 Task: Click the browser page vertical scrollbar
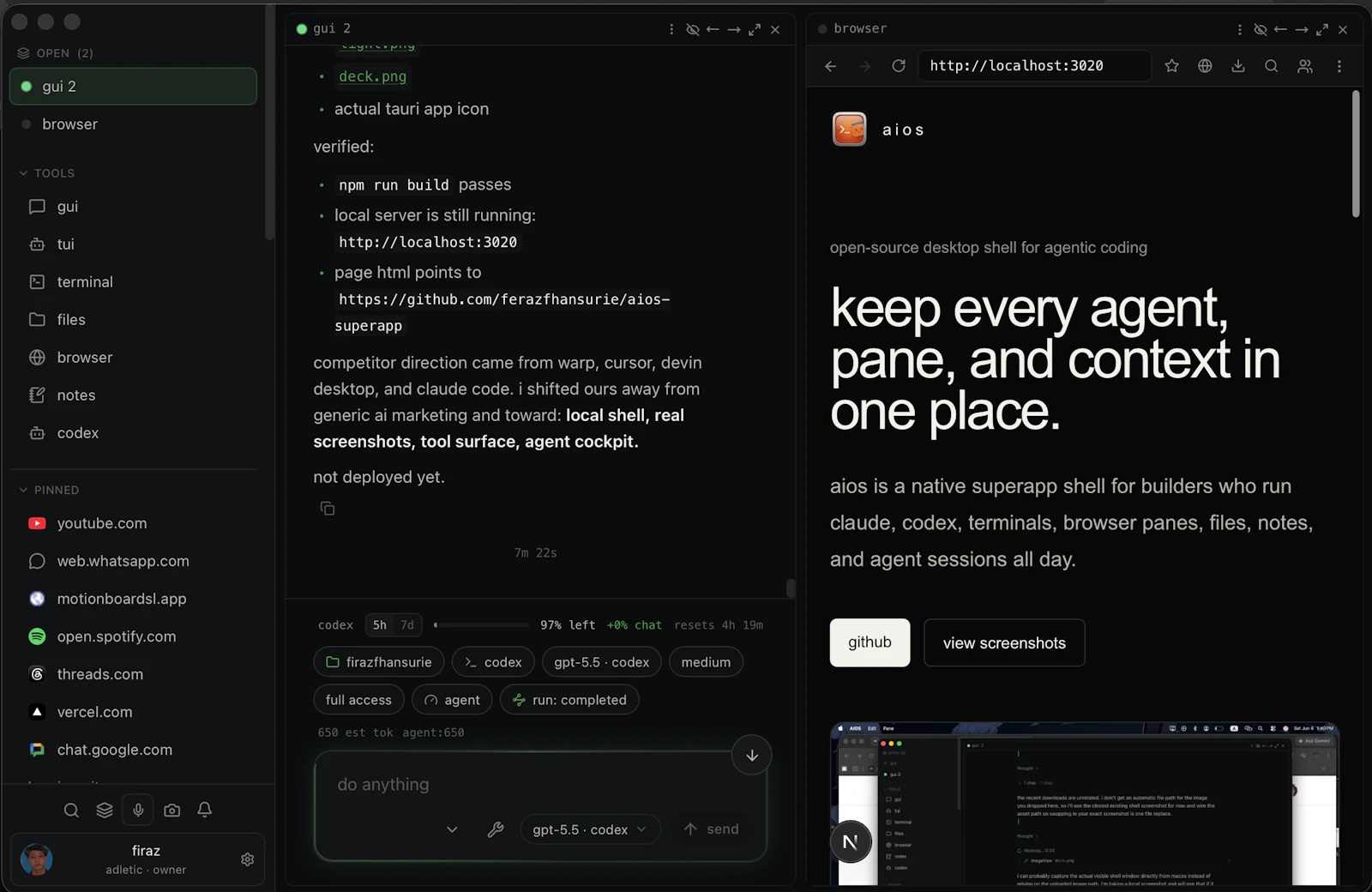click(1356, 154)
